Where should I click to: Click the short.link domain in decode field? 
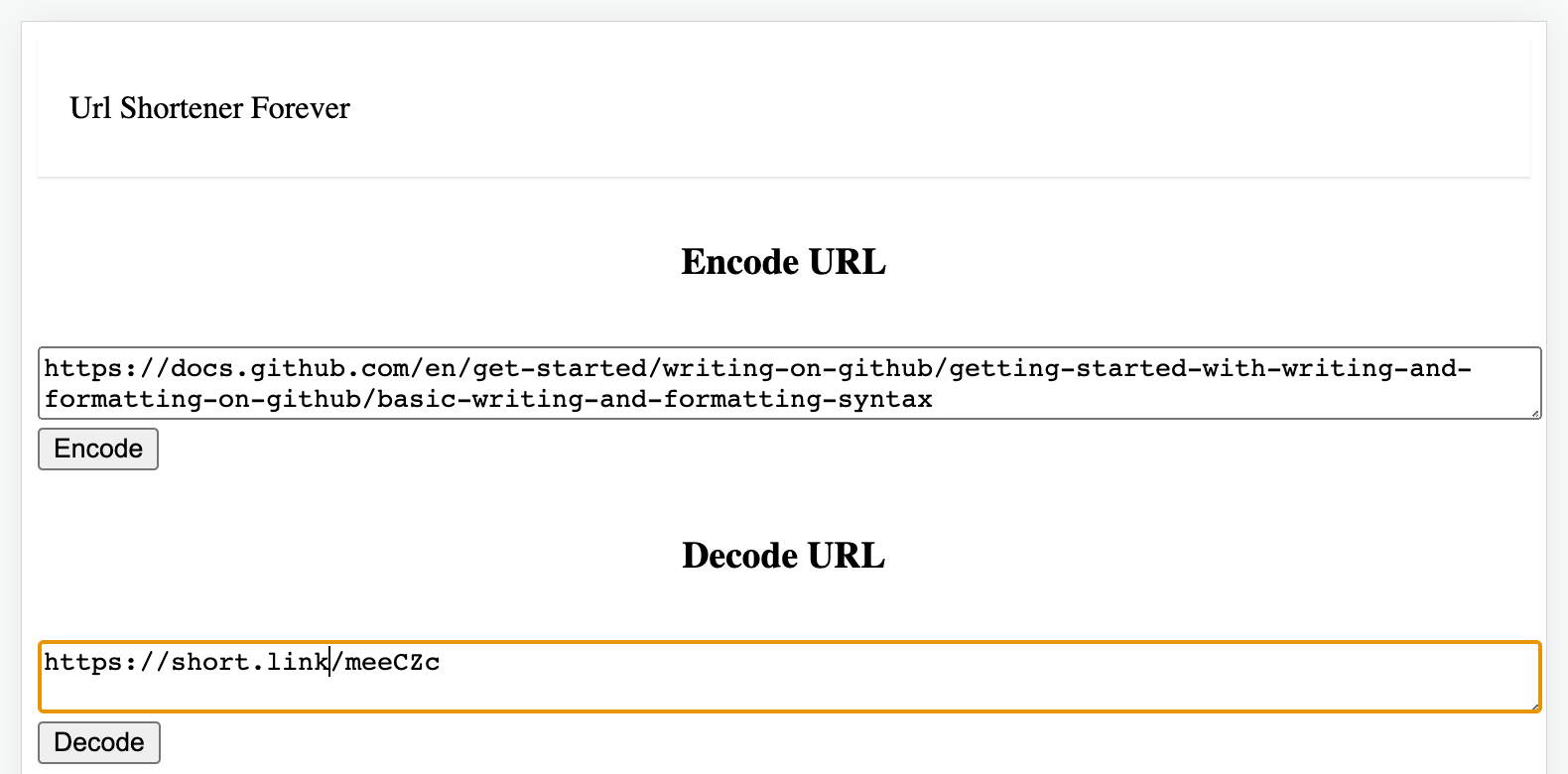tap(249, 663)
